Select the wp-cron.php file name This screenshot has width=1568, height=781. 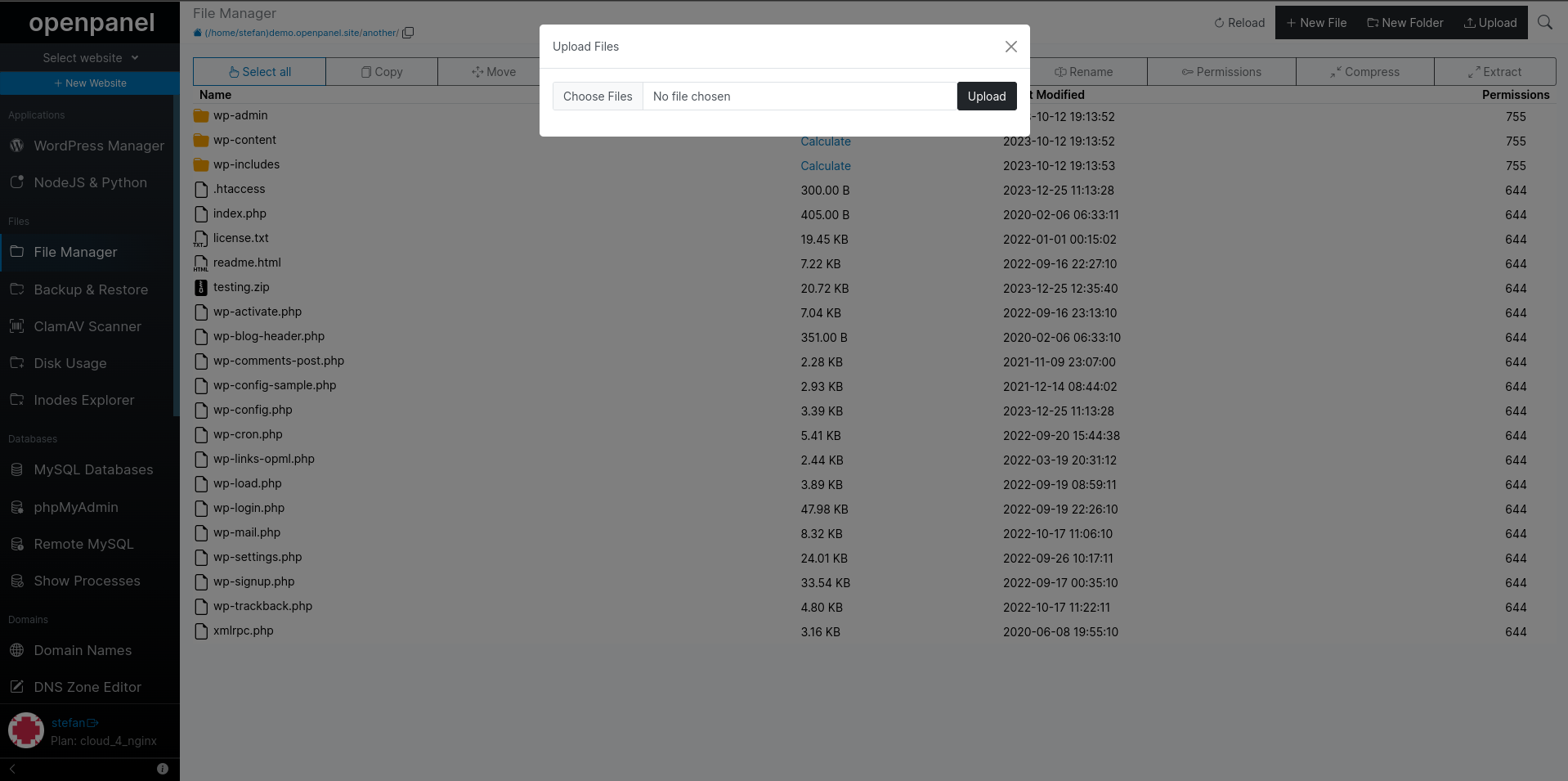(x=248, y=434)
